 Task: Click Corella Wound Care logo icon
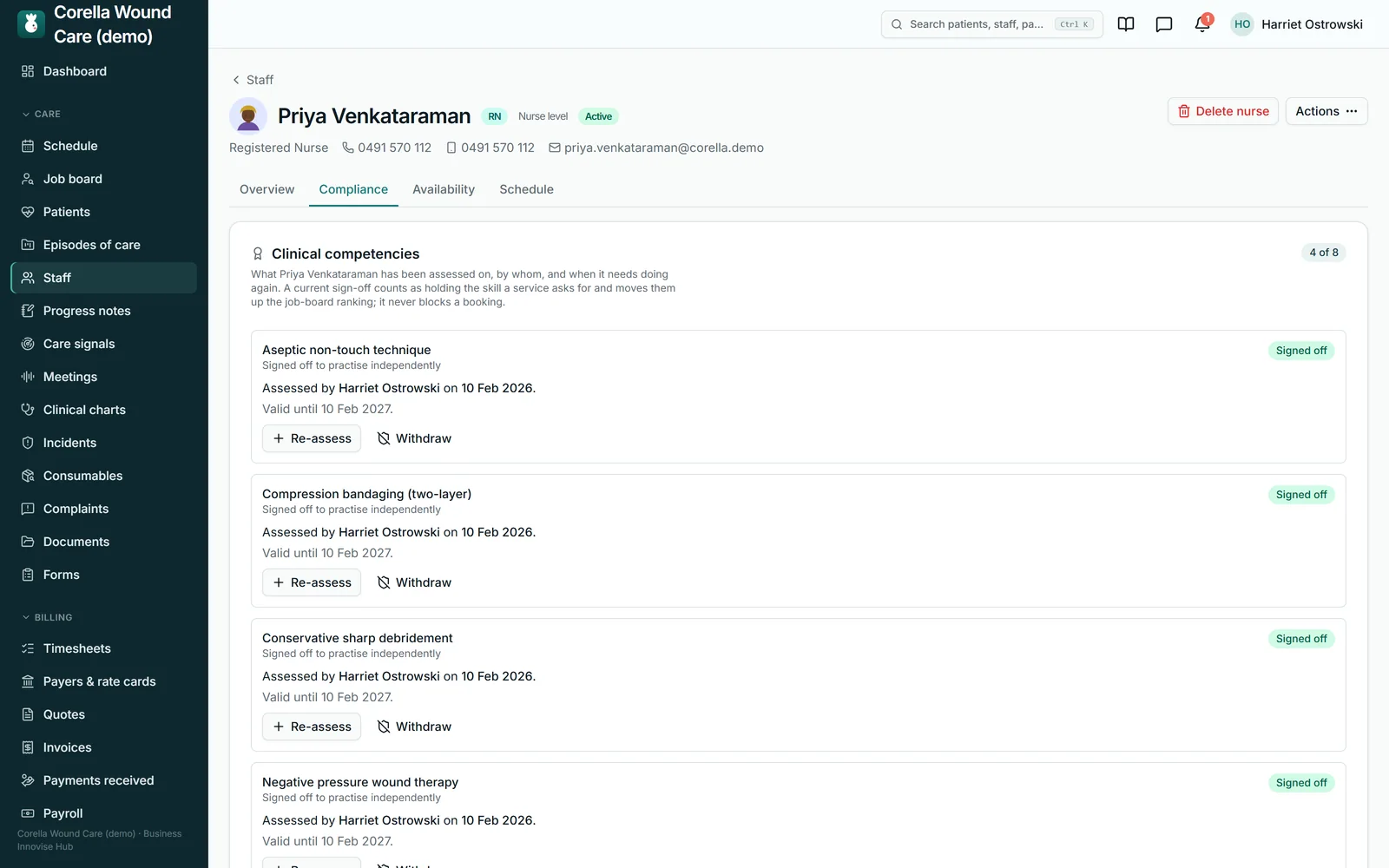[31, 24]
